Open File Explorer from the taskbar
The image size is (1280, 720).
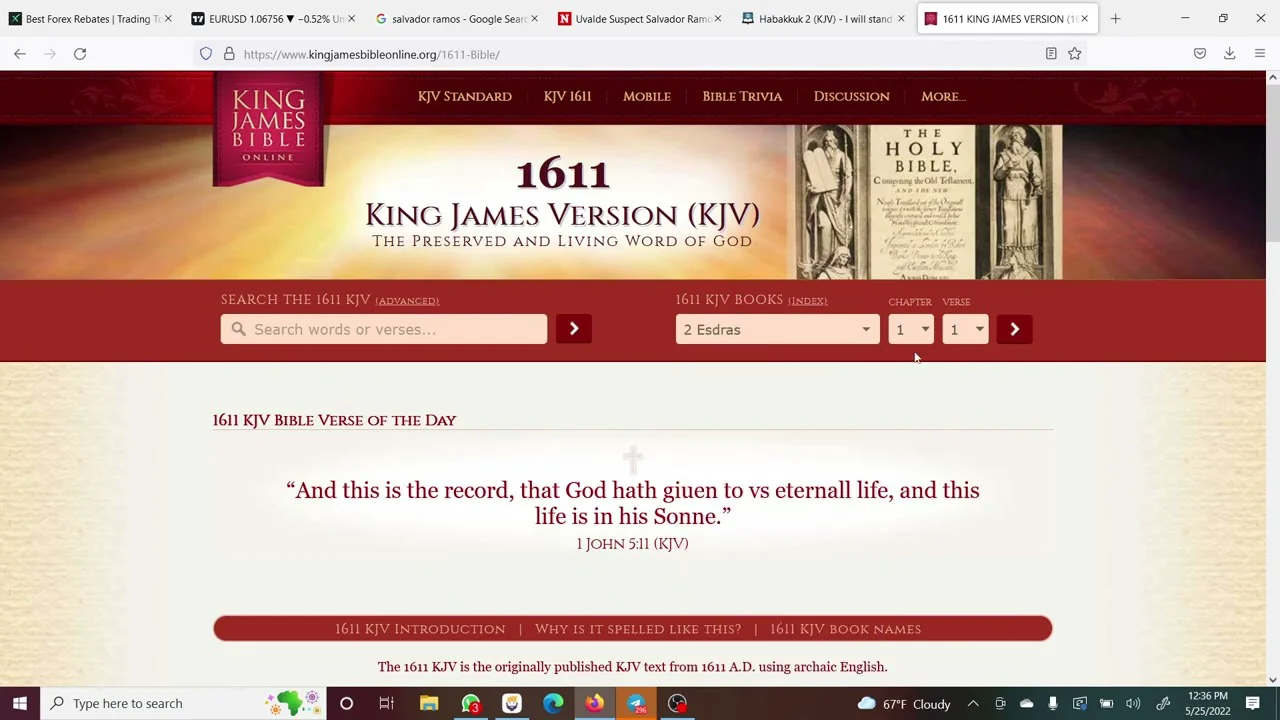point(429,703)
